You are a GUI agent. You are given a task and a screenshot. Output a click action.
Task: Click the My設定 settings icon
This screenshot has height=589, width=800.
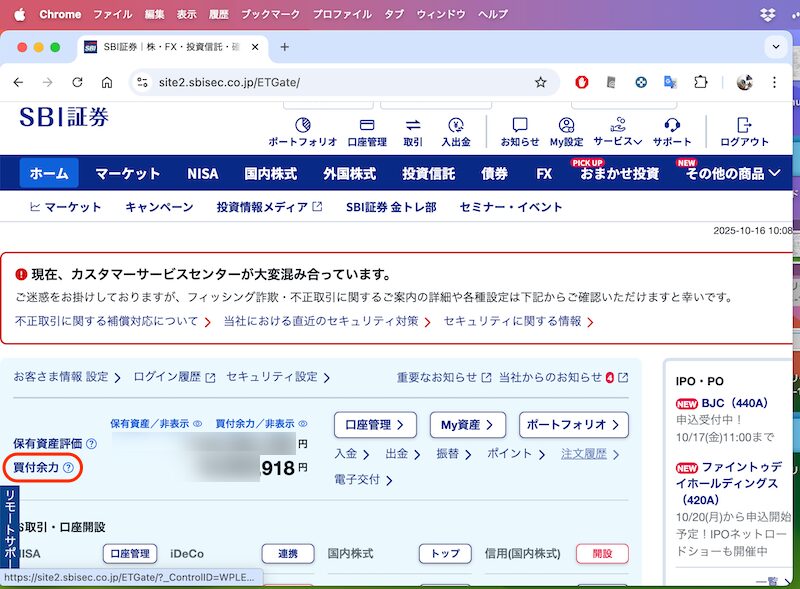[566, 126]
